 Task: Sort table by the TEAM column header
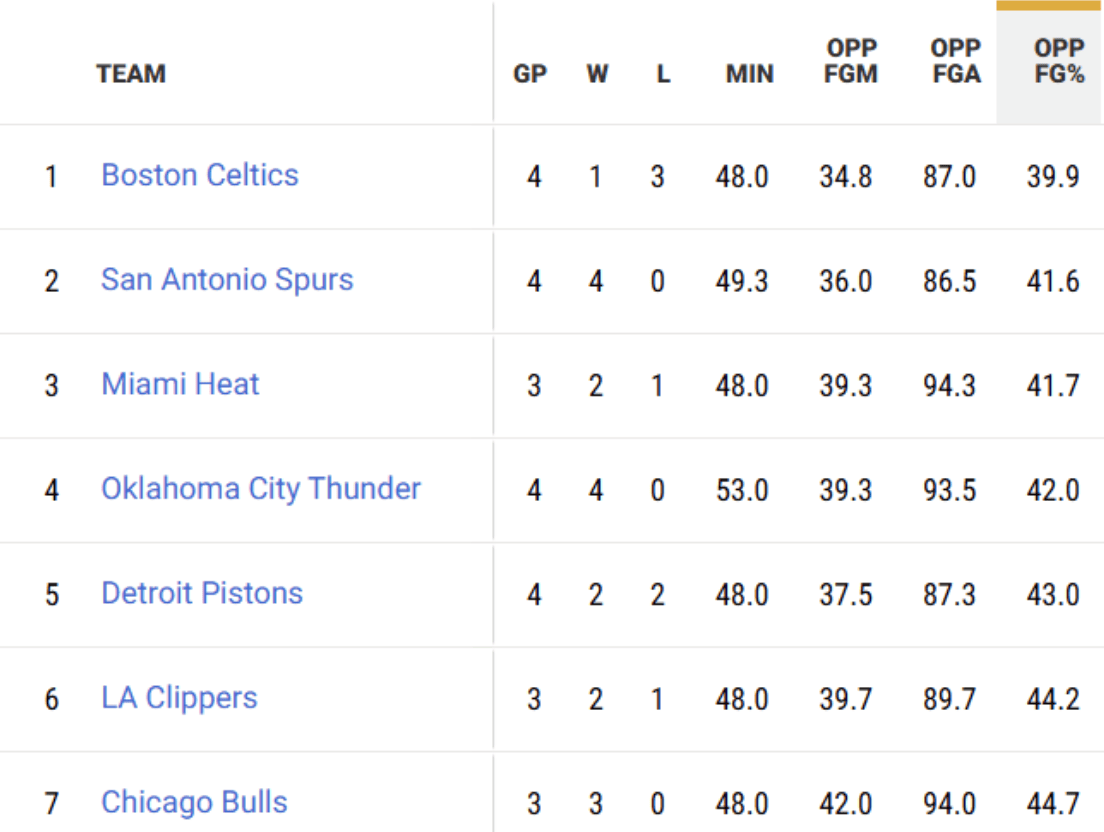pyautogui.click(x=131, y=74)
